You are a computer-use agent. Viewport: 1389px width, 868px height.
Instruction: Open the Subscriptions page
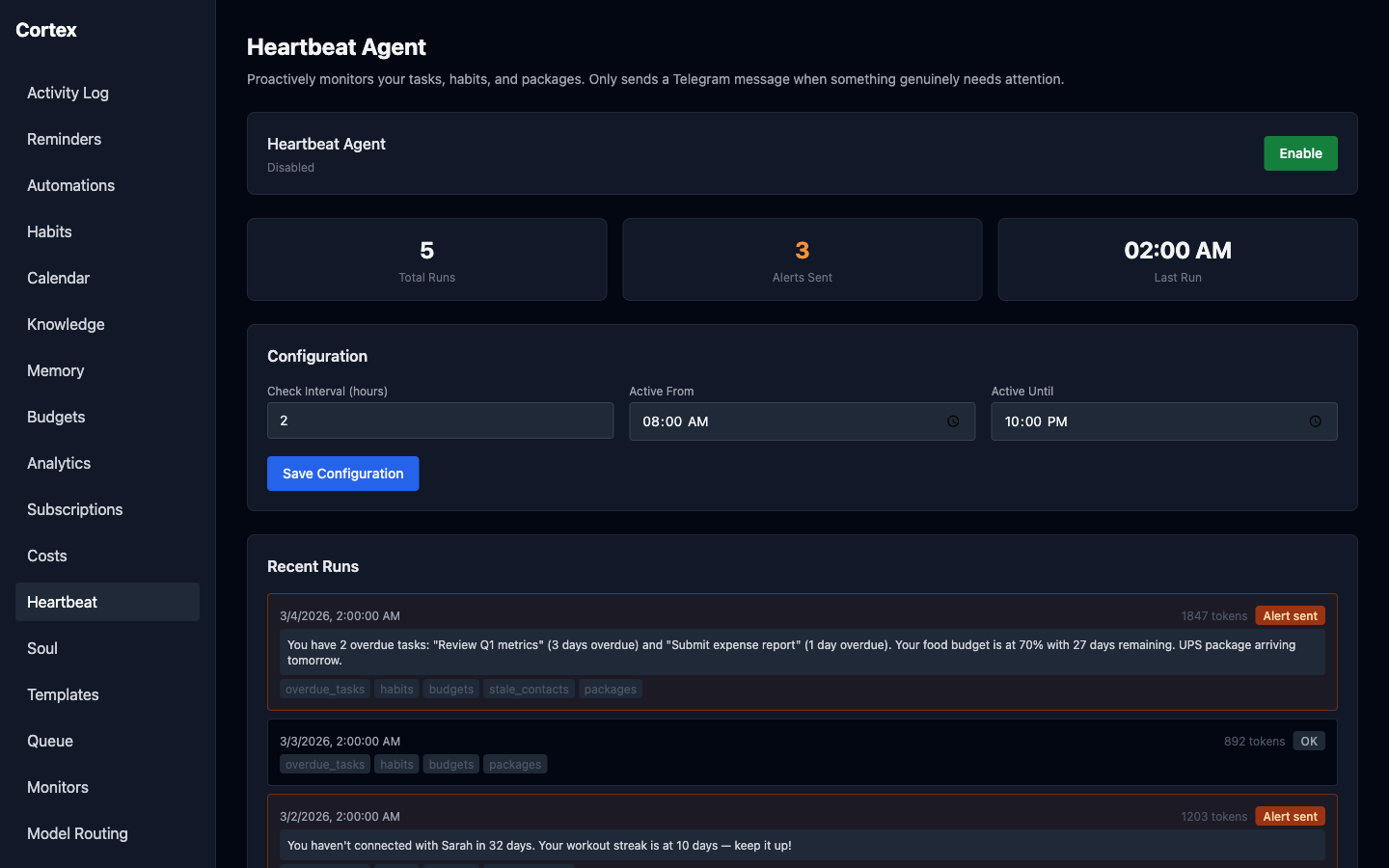click(74, 509)
